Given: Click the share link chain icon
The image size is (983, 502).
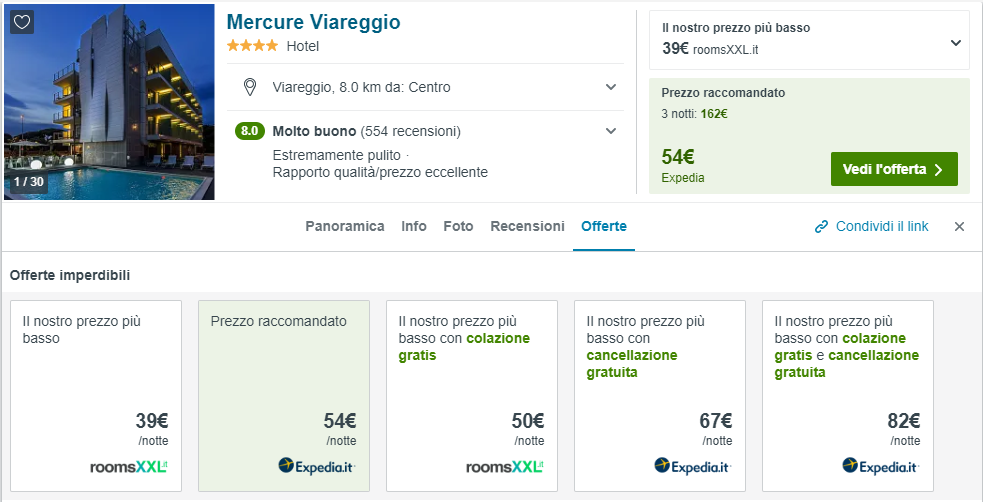Looking at the screenshot, I should (822, 227).
